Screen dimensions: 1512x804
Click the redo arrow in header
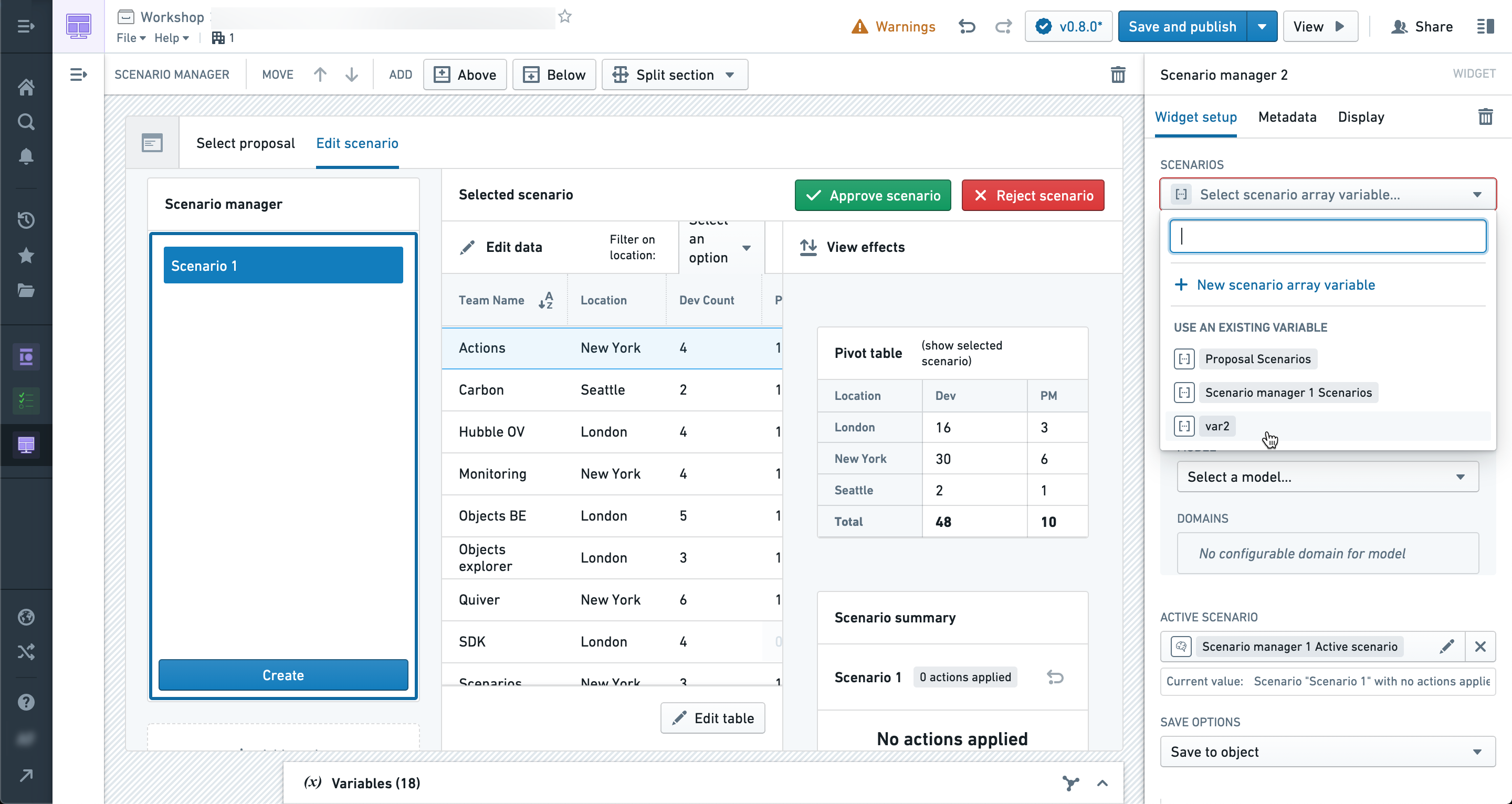pos(1004,26)
